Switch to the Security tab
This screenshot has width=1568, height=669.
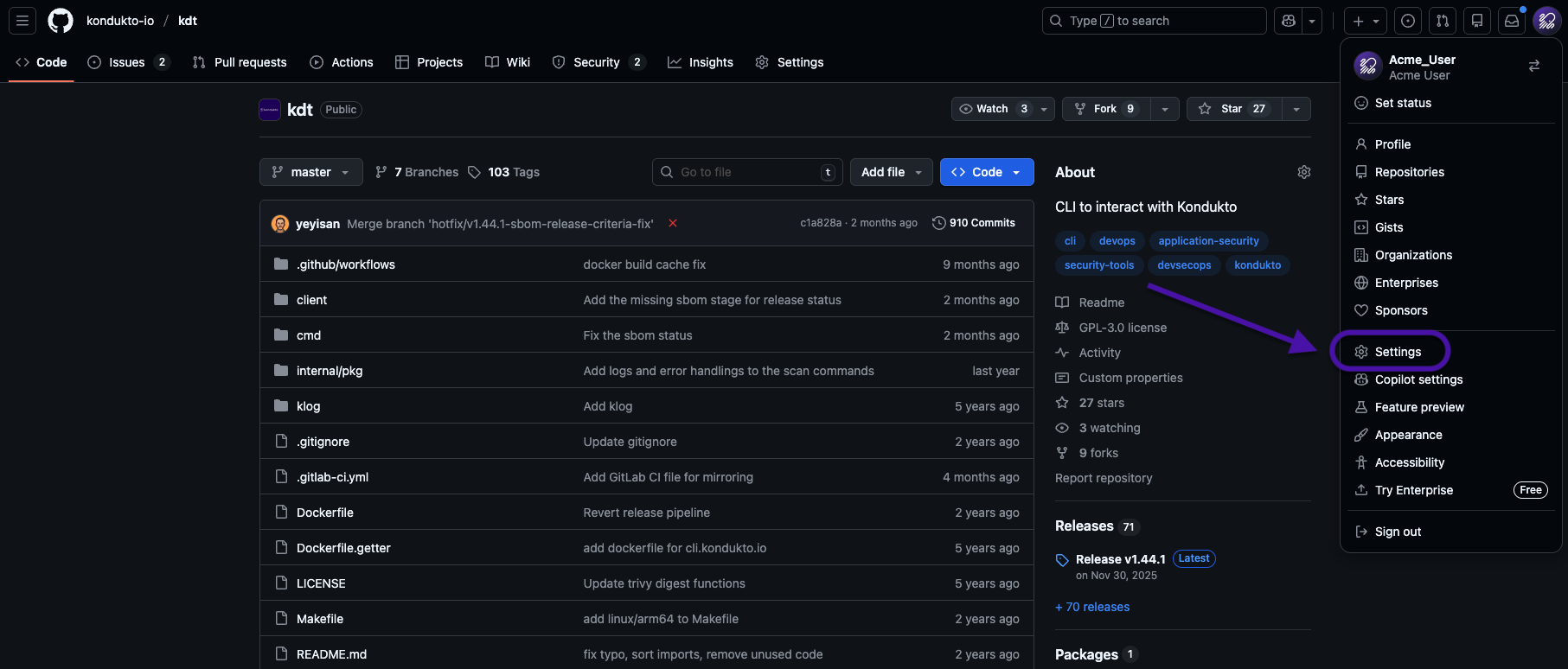598,62
